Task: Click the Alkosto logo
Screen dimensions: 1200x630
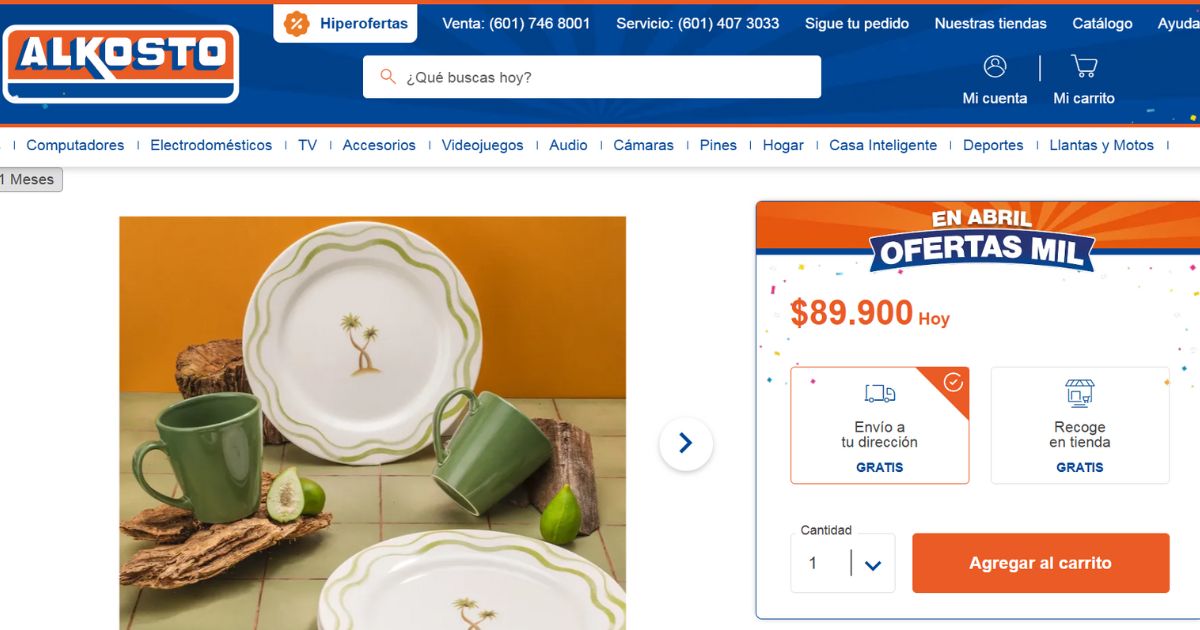Action: 121,64
